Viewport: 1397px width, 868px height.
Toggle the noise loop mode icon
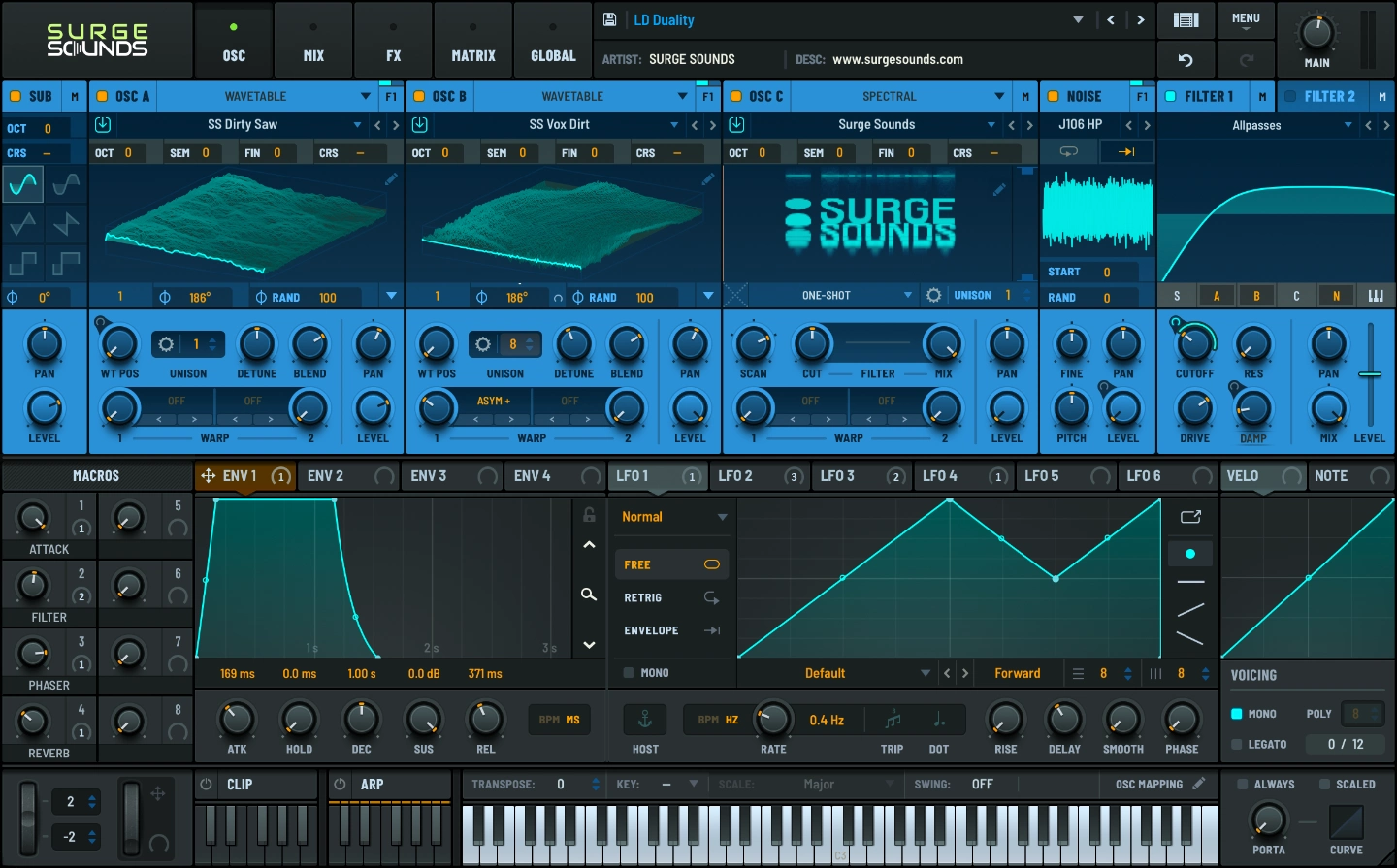tap(1068, 151)
